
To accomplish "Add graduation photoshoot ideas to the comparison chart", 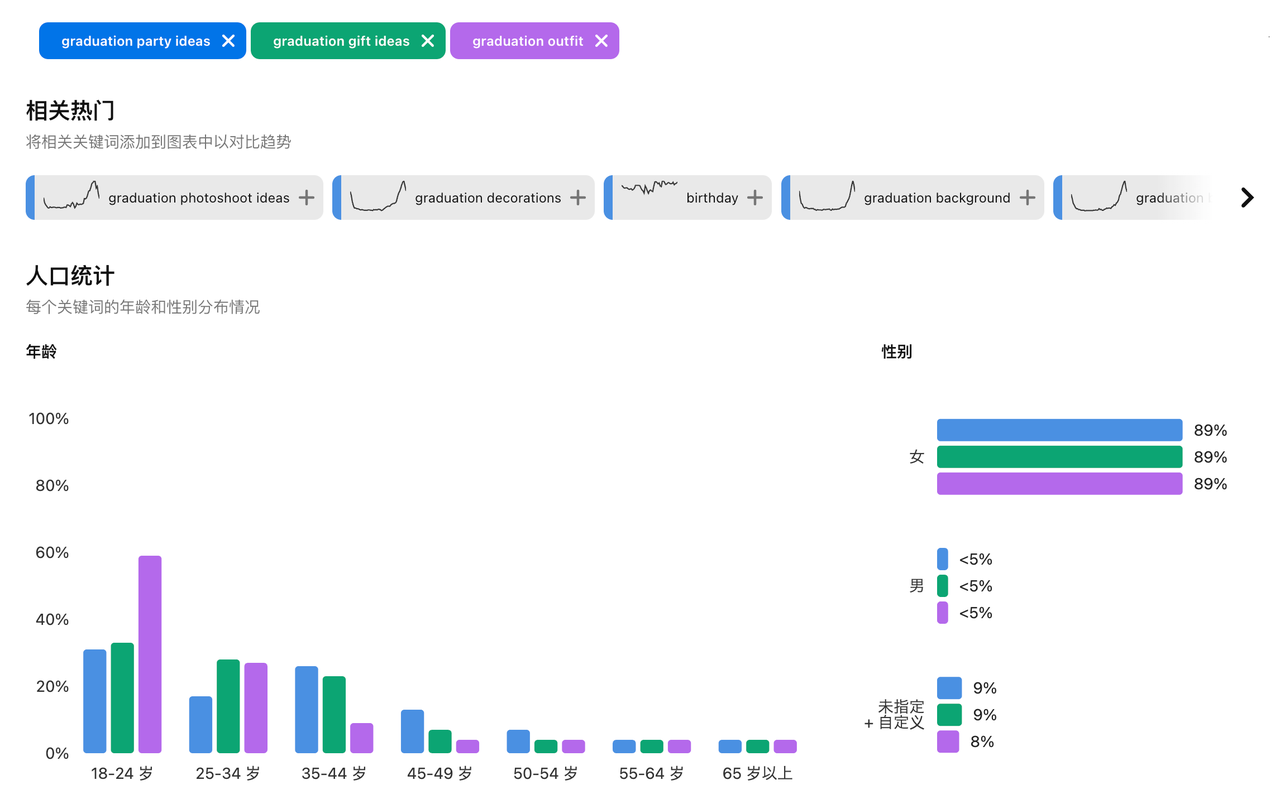I will [307, 197].
